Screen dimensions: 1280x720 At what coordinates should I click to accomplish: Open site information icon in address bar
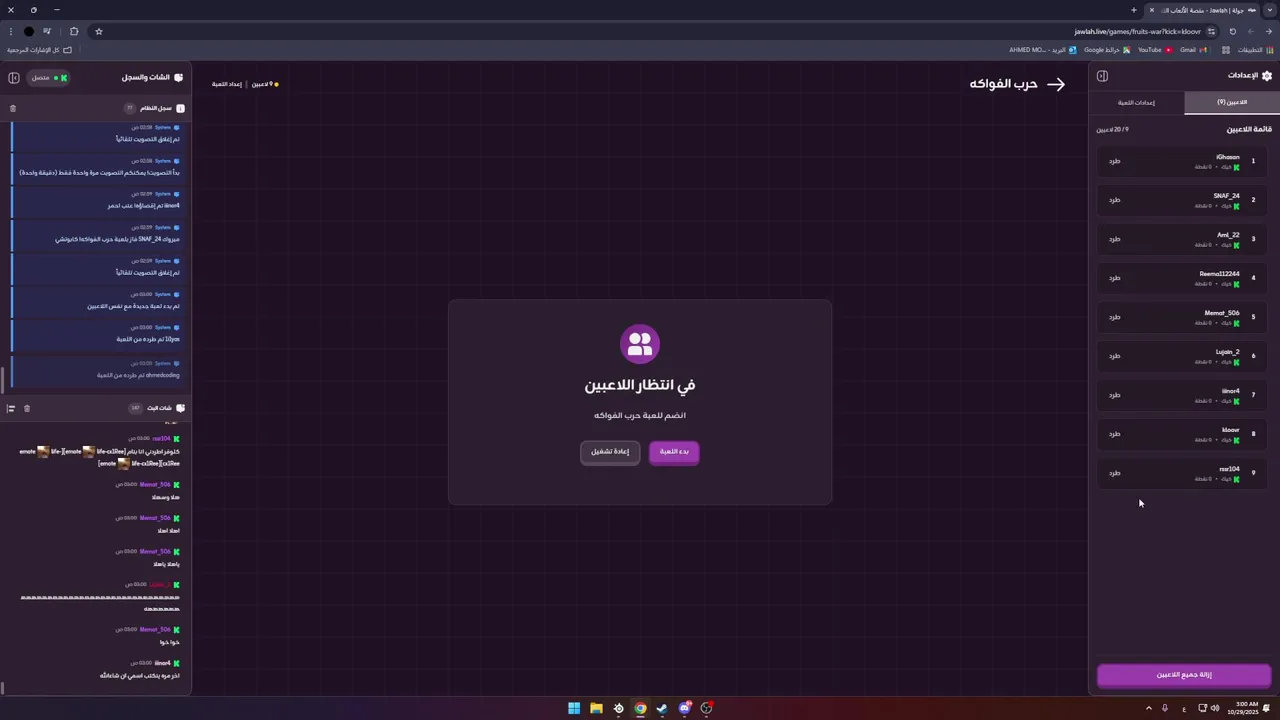[1211, 31]
